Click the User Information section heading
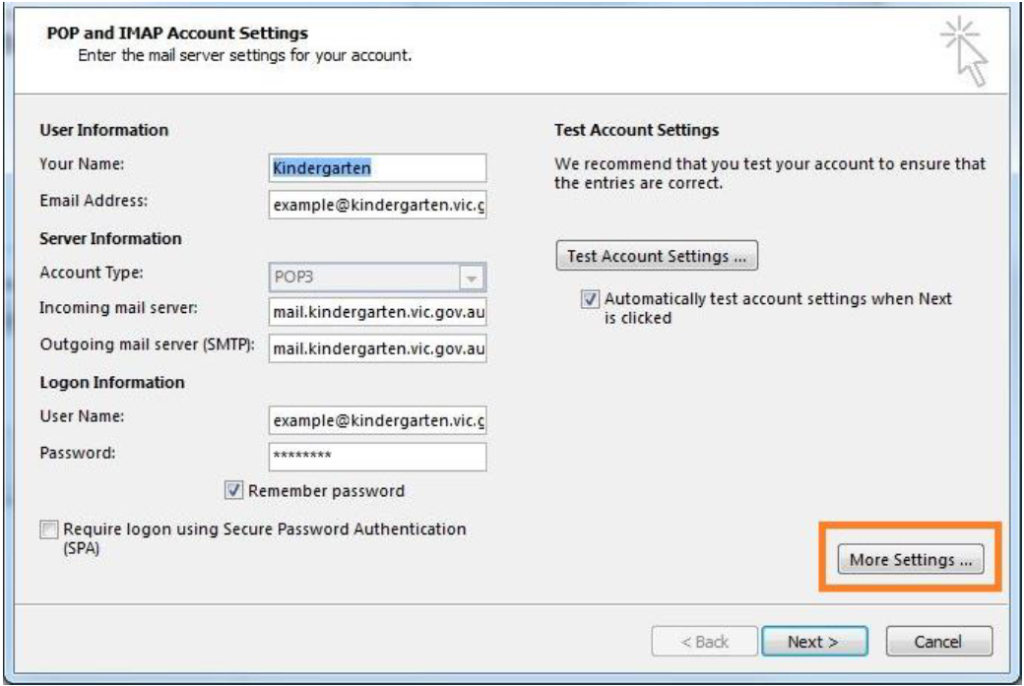 click(103, 130)
